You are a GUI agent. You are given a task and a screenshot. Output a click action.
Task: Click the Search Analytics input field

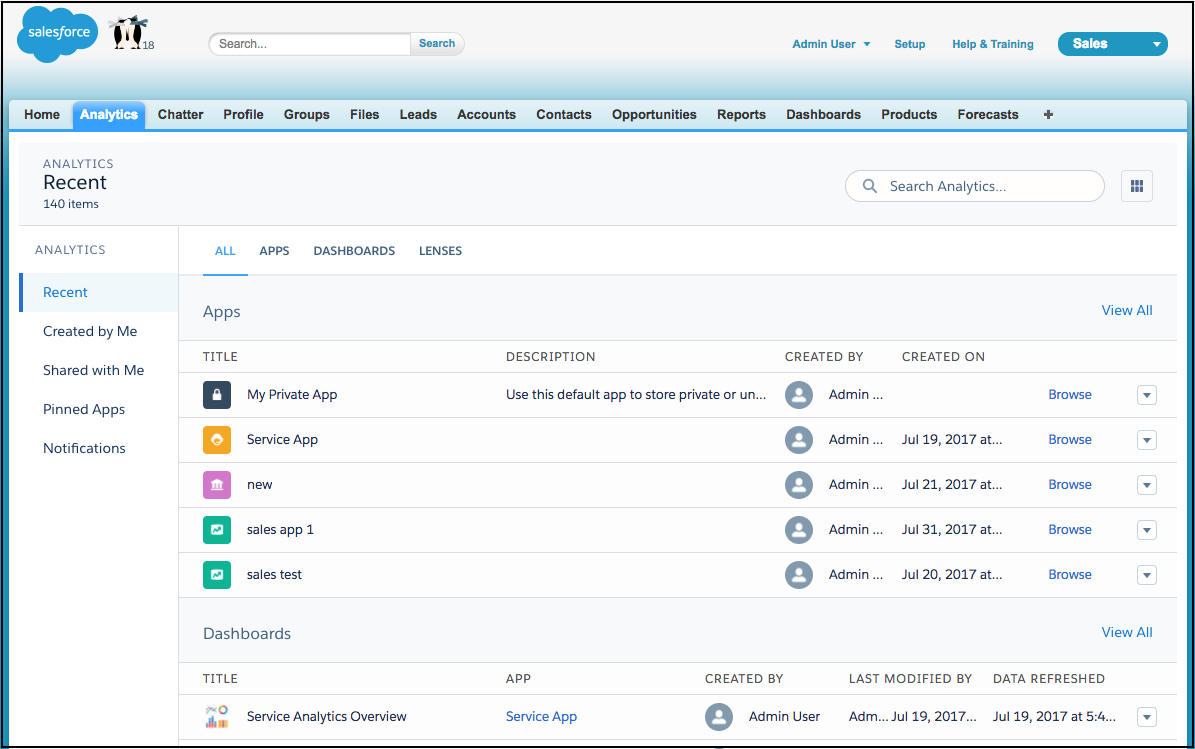tap(975, 186)
